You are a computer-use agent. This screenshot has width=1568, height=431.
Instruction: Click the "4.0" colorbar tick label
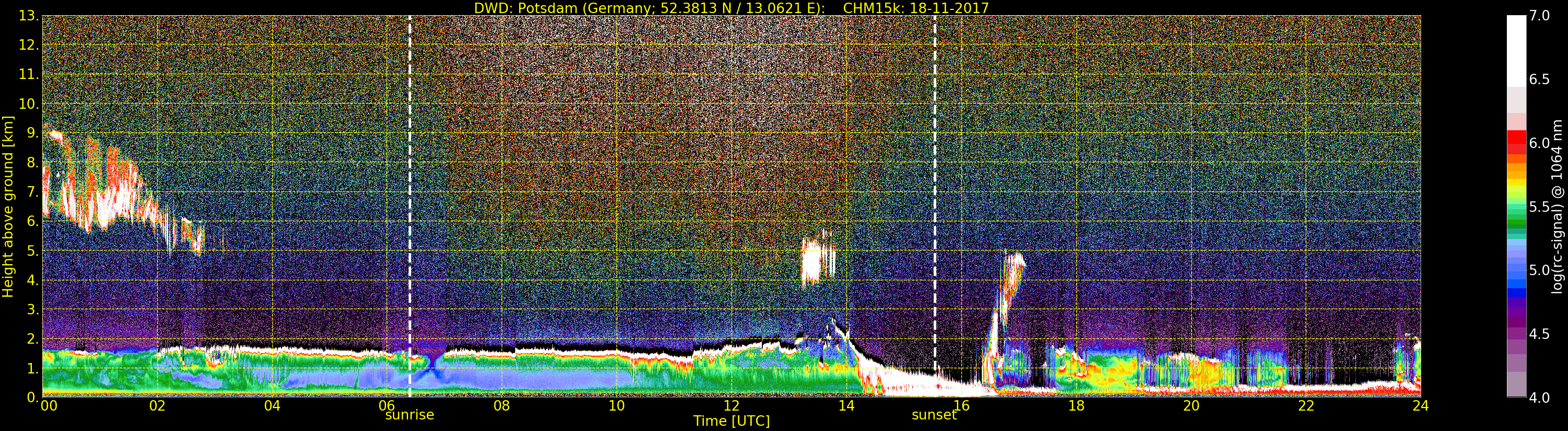tap(1539, 398)
